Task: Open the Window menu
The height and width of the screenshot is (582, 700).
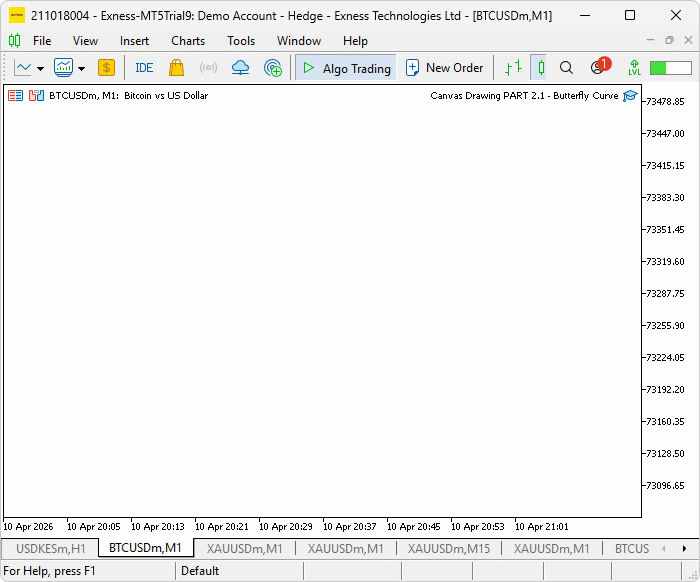Action: click(x=299, y=41)
